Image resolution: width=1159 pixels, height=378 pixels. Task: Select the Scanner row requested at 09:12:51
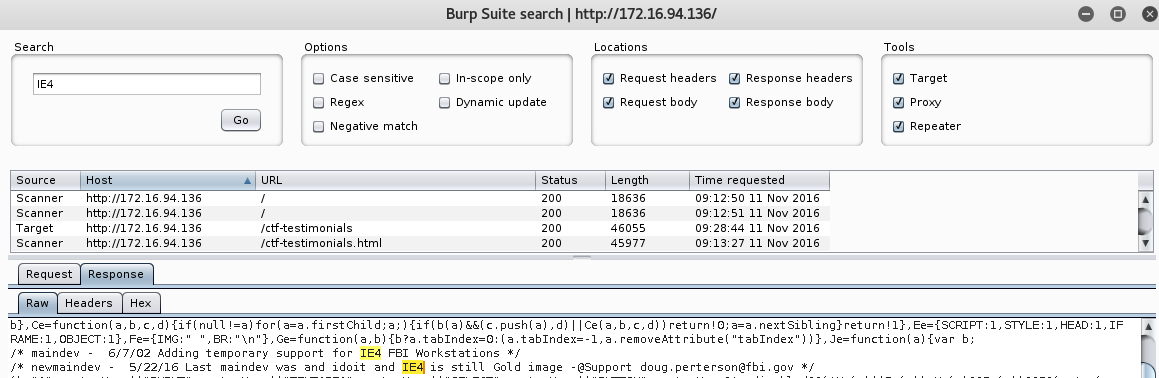420,213
